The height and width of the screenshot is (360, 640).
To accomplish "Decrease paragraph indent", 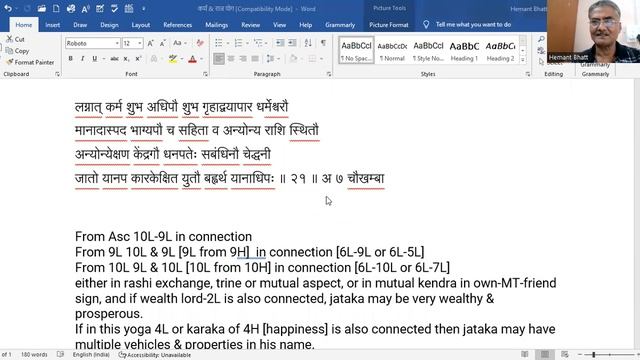I will click(x=280, y=43).
